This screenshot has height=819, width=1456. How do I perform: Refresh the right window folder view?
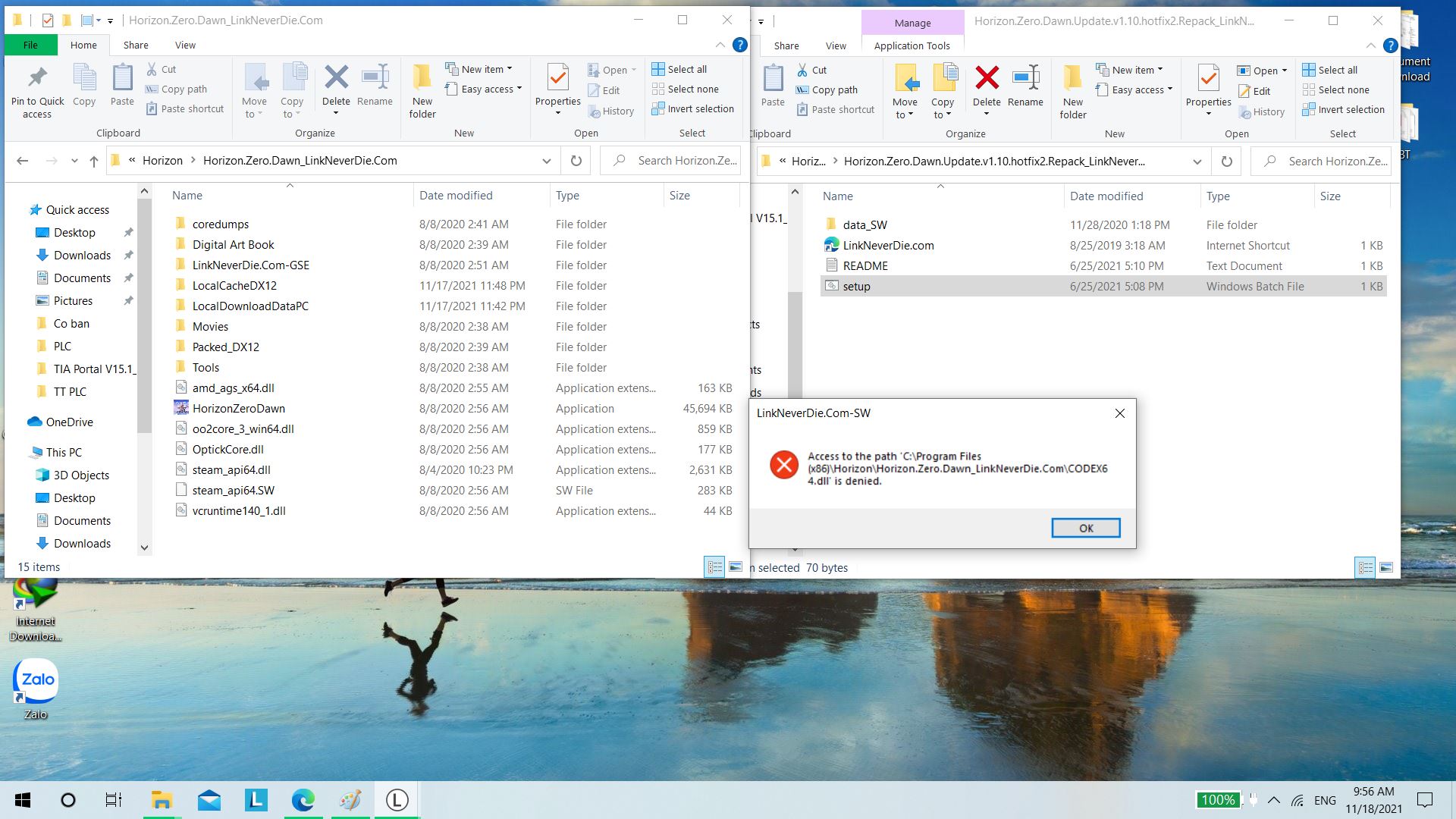(1226, 162)
